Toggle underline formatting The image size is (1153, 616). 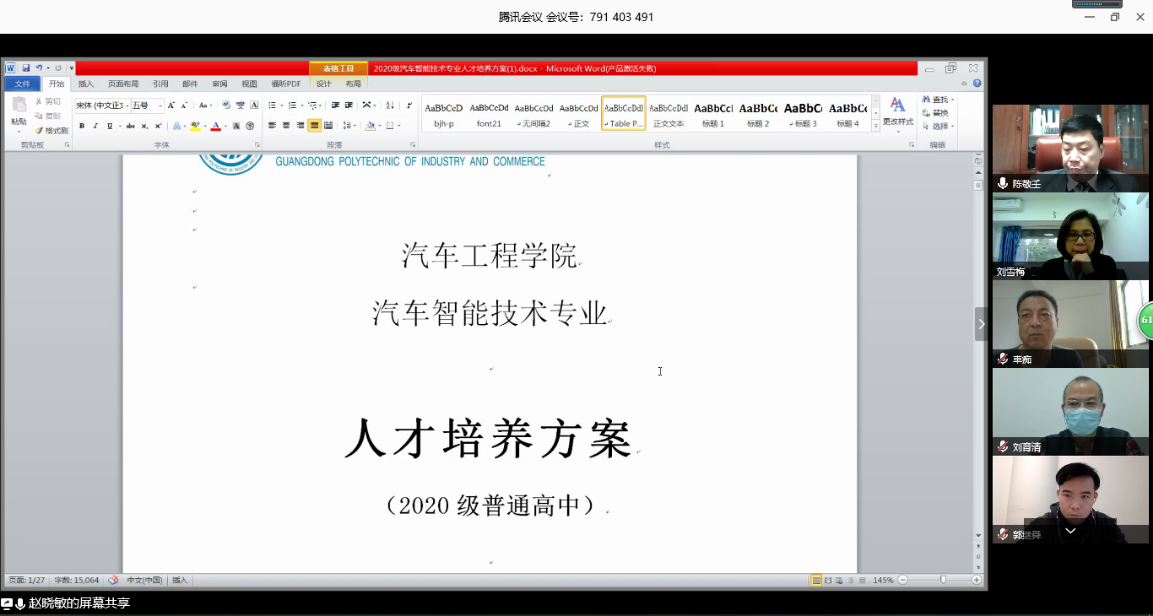[x=109, y=126]
